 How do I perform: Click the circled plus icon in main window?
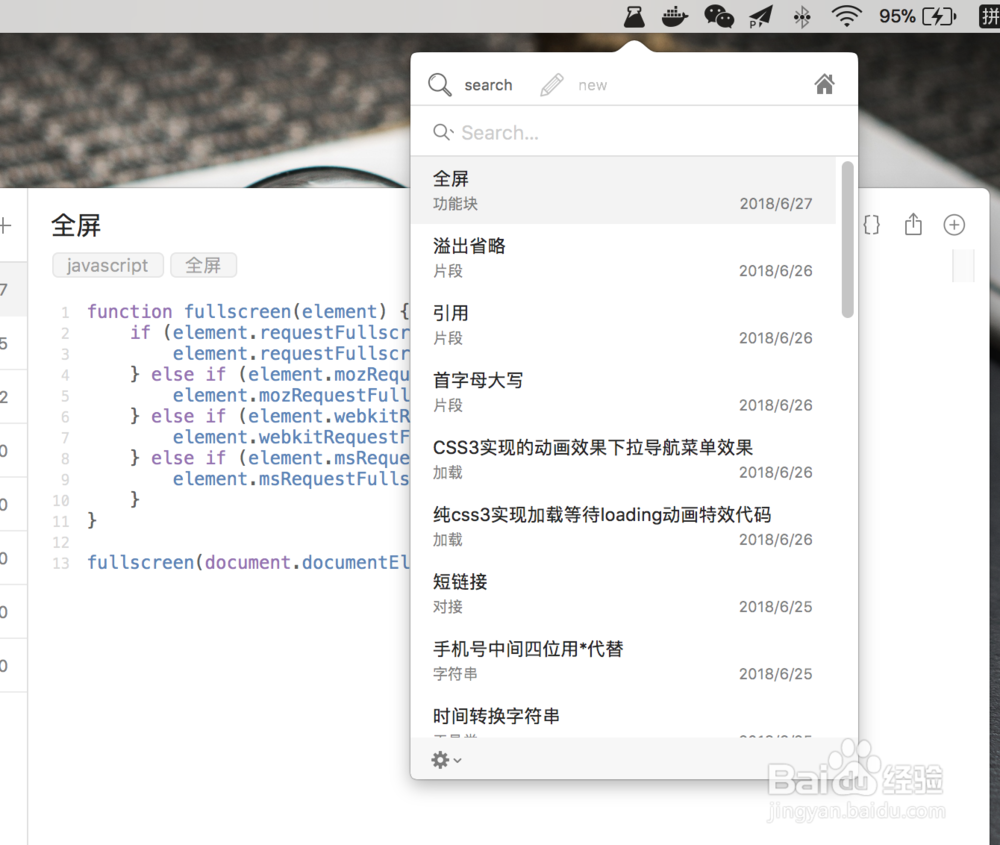954,224
